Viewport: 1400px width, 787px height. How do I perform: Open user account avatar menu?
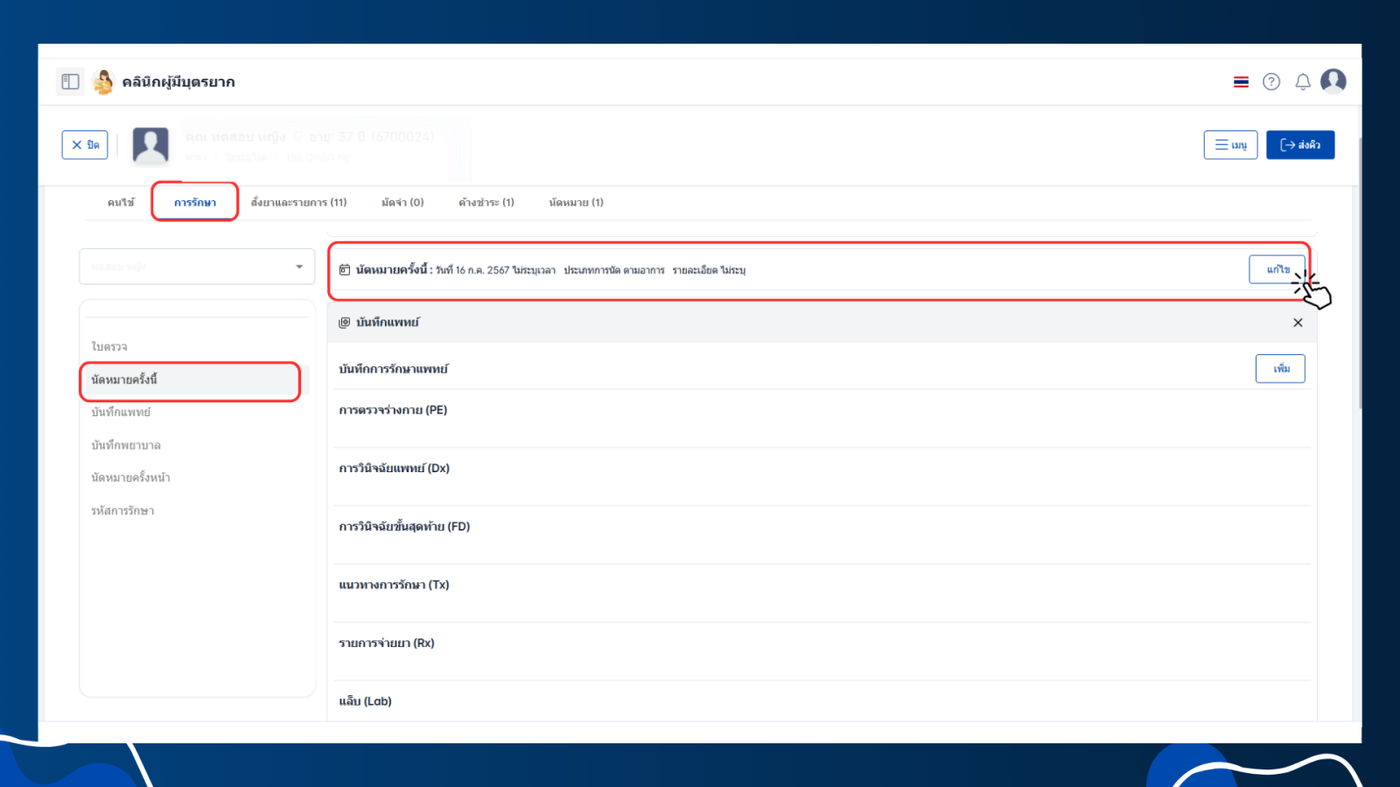[1333, 81]
